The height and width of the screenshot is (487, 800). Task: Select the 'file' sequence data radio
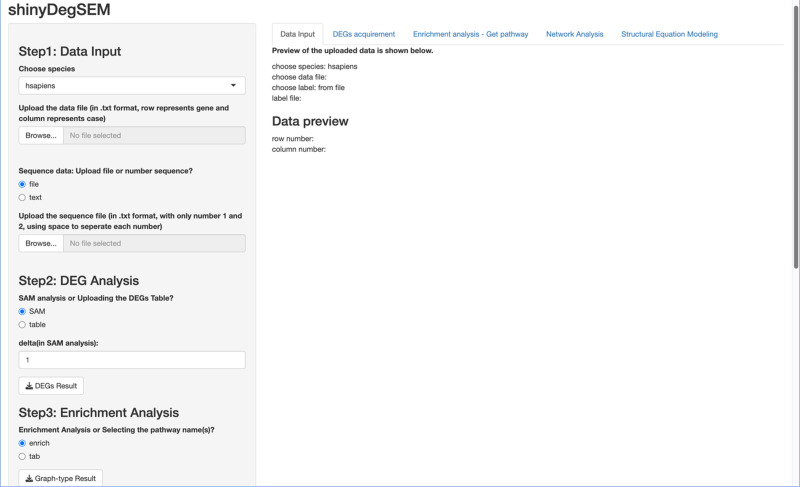coord(22,184)
